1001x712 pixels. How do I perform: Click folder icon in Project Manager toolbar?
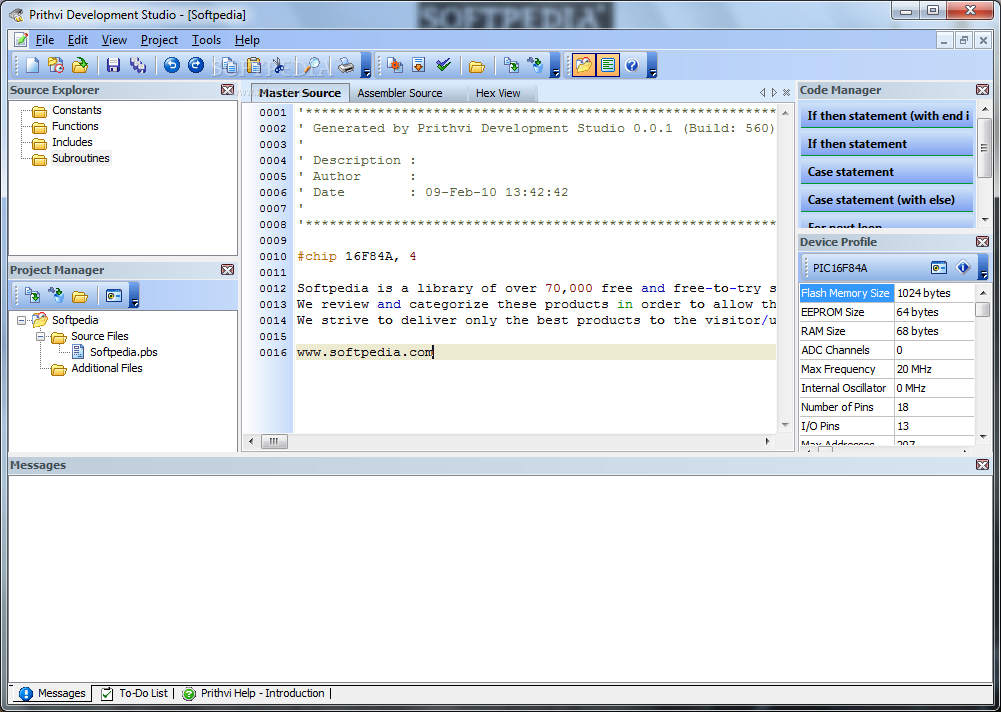80,296
